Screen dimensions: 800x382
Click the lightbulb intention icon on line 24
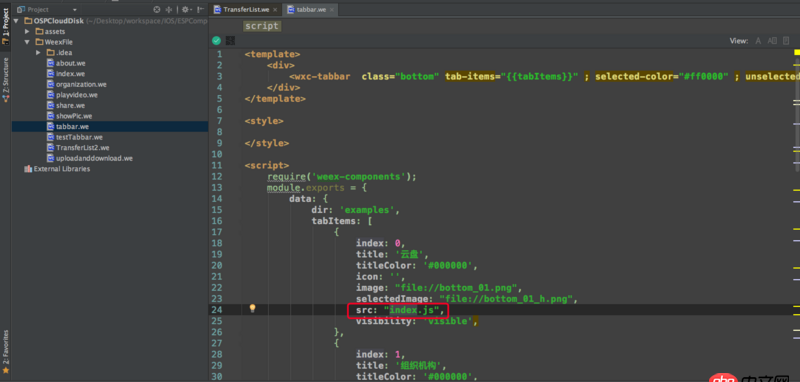[252, 308]
